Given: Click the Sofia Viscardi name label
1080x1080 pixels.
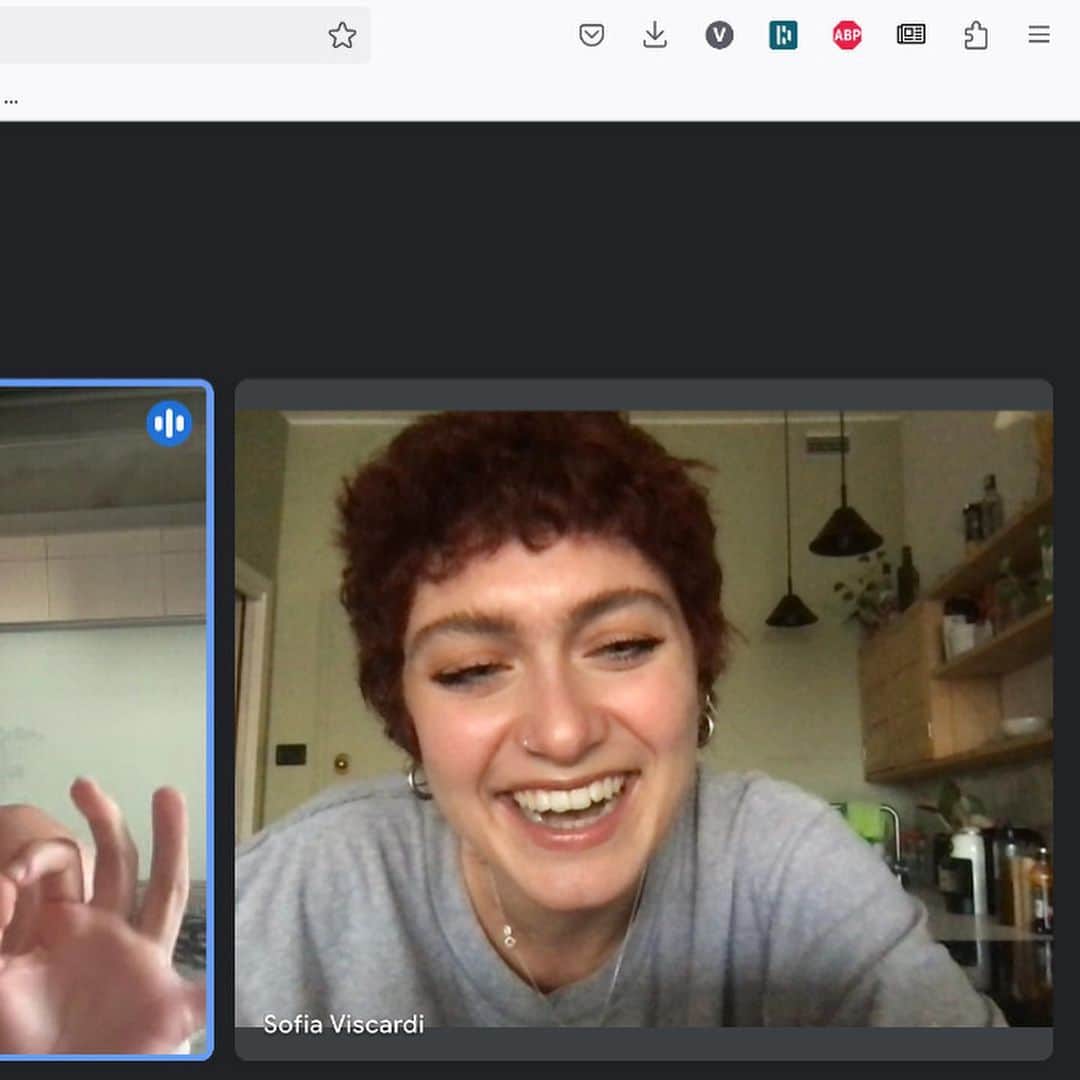Looking at the screenshot, I should [x=343, y=1024].
